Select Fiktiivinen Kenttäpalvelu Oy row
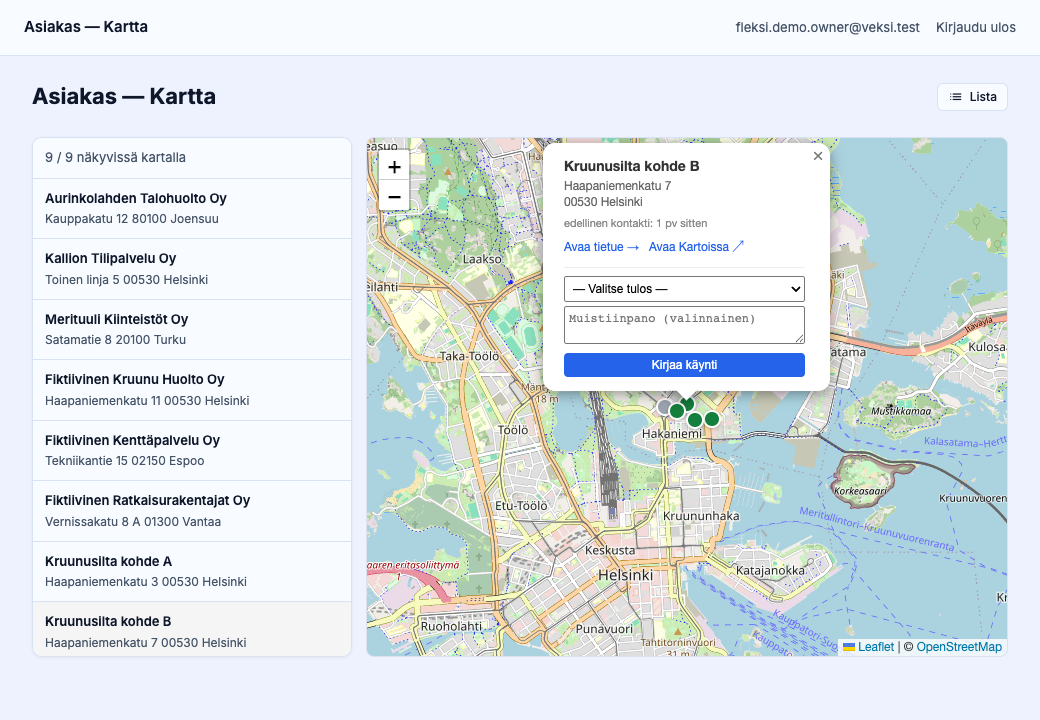 point(192,450)
